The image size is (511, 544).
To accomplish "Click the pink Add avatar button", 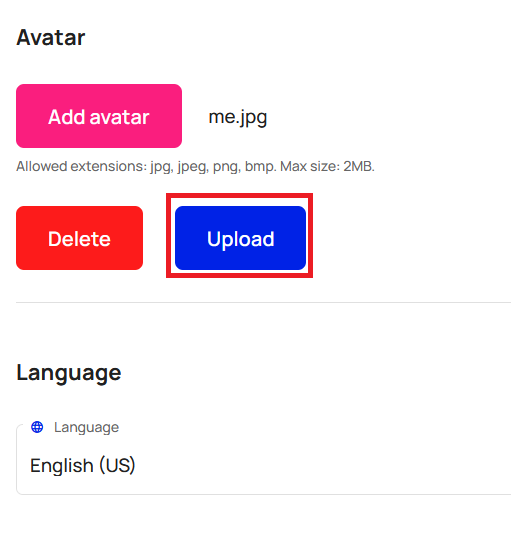I will click(99, 116).
